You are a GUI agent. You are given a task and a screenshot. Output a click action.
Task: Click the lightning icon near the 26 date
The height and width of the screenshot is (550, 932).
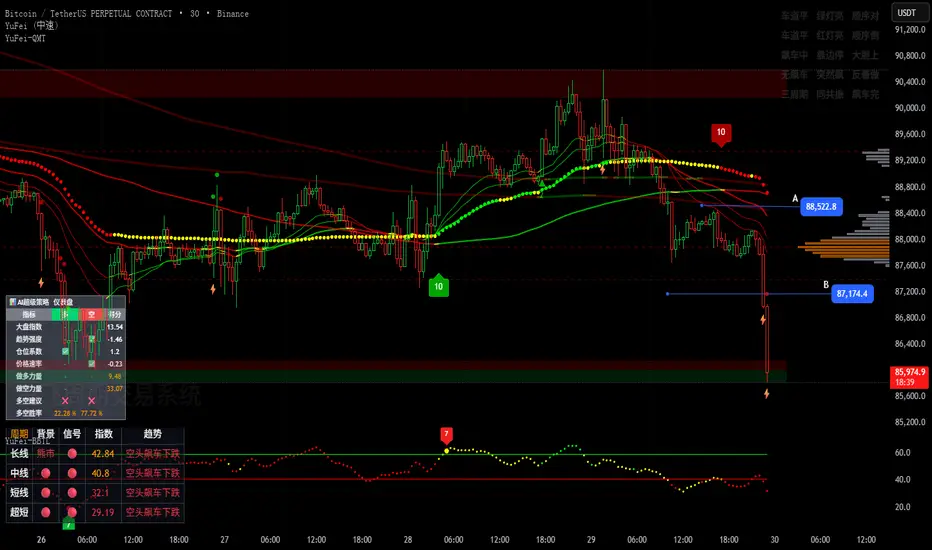point(41,282)
